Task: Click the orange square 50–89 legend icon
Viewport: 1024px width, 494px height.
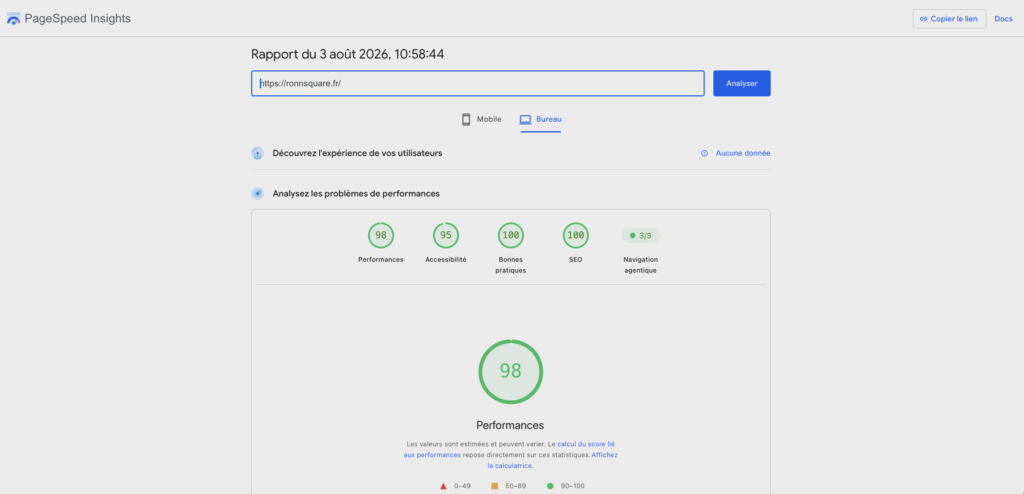Action: pos(494,486)
